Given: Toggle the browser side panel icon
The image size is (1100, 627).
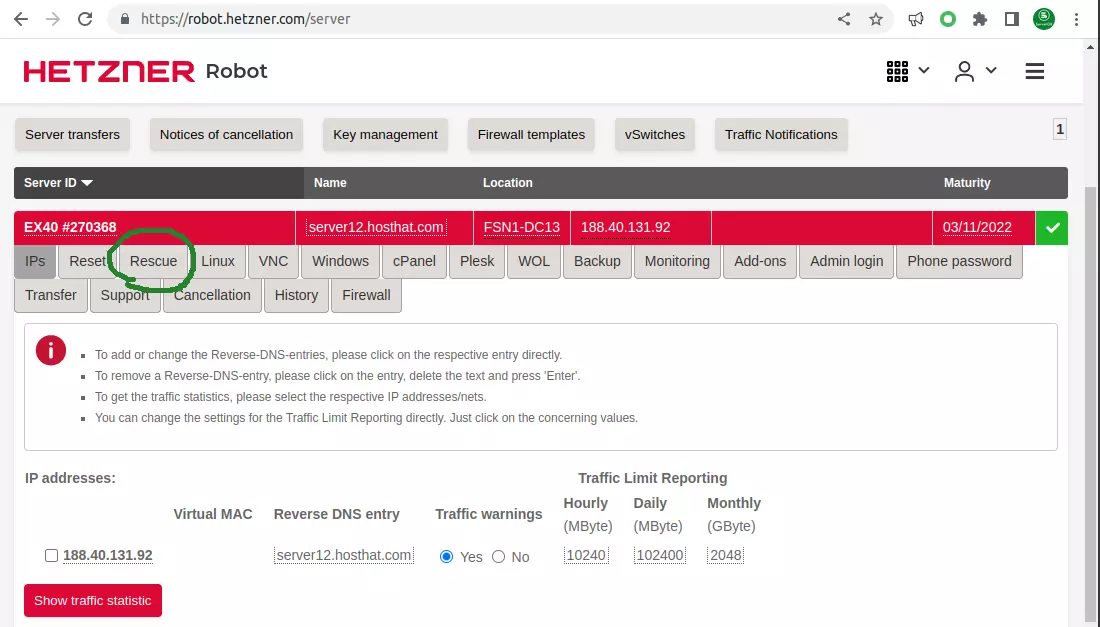Looking at the screenshot, I should (1011, 19).
